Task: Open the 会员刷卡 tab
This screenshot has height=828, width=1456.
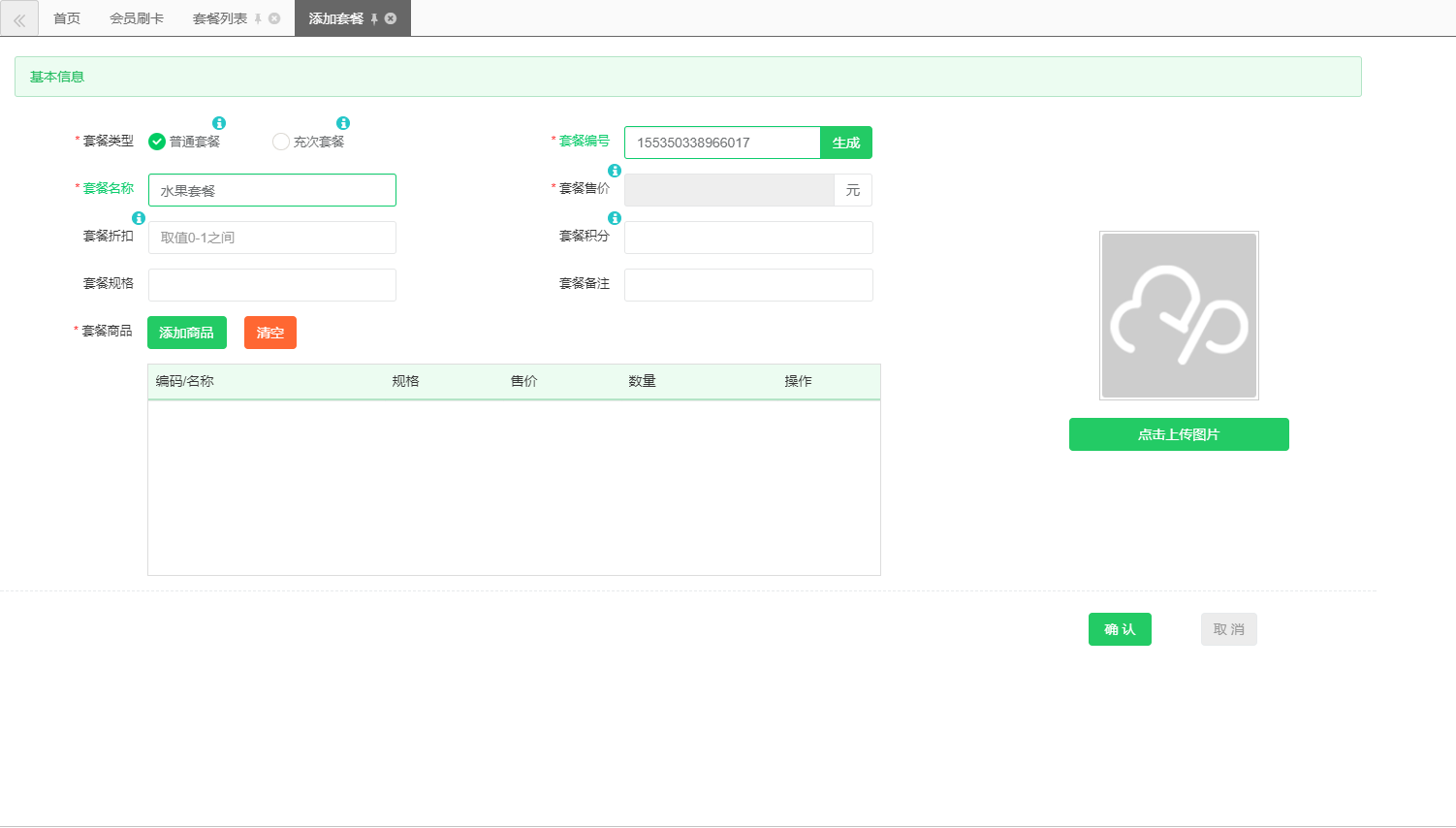Action: coord(137,18)
